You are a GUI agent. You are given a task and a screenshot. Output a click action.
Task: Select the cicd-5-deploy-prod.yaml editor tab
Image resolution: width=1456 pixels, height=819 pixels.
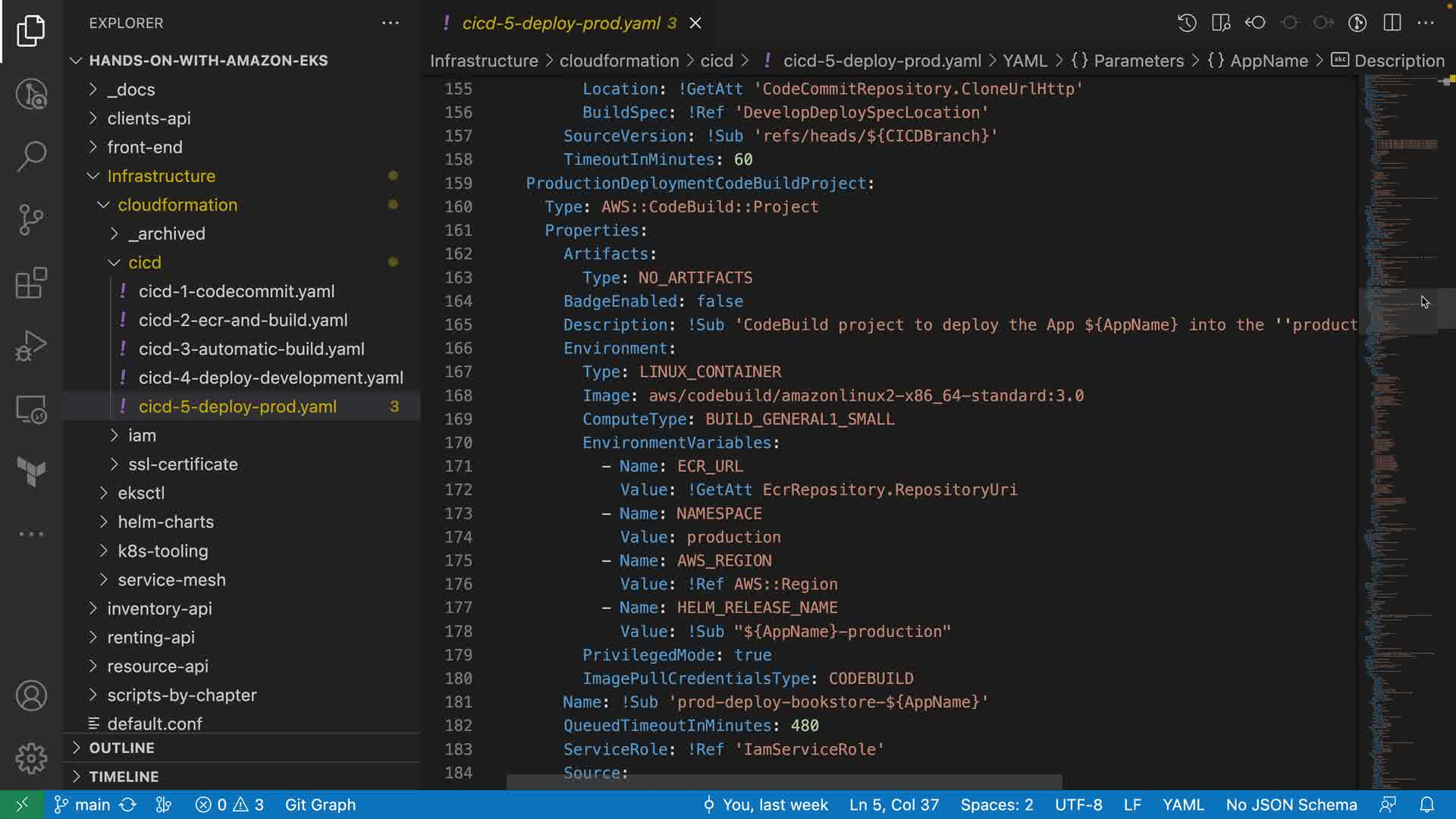point(561,23)
